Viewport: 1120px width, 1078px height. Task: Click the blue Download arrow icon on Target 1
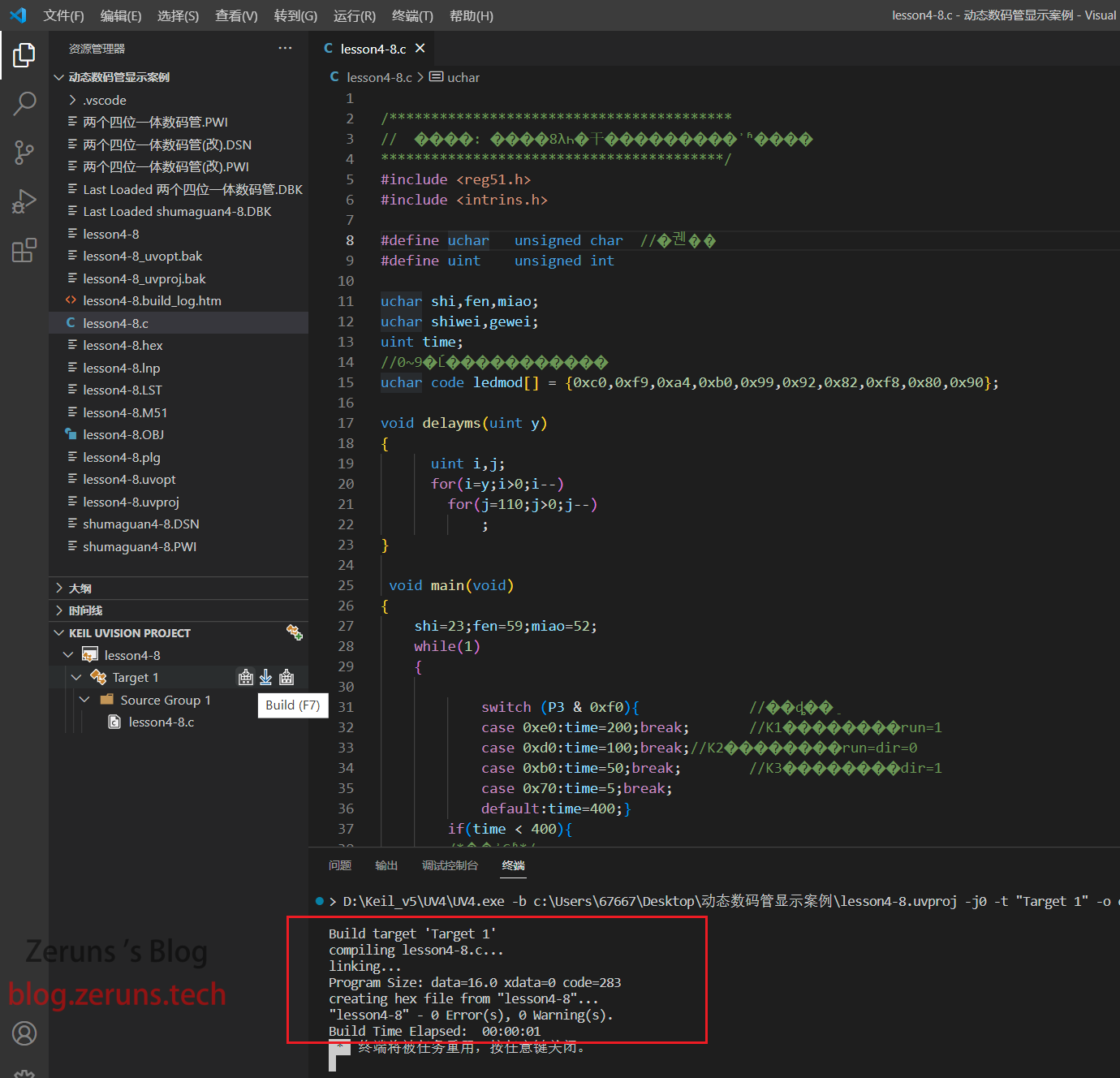tap(265, 677)
